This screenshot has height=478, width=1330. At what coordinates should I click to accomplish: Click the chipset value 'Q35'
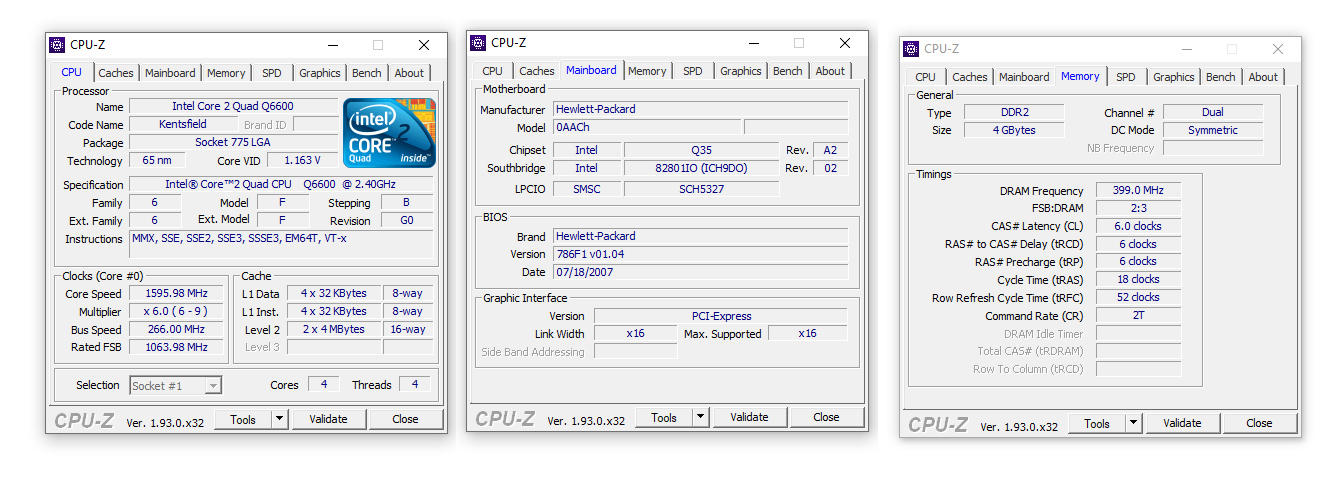701,150
